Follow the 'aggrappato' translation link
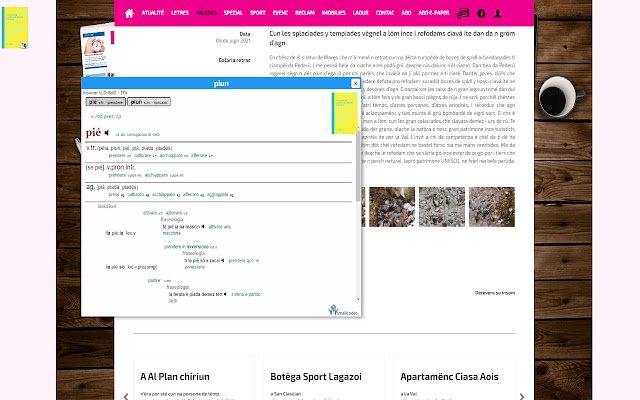640x400 pixels. tap(218, 195)
